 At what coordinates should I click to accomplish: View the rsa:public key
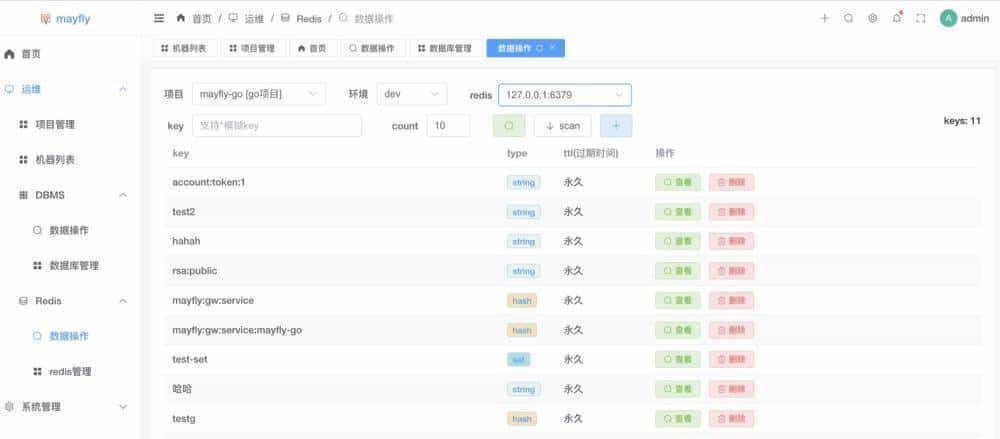pos(677,271)
